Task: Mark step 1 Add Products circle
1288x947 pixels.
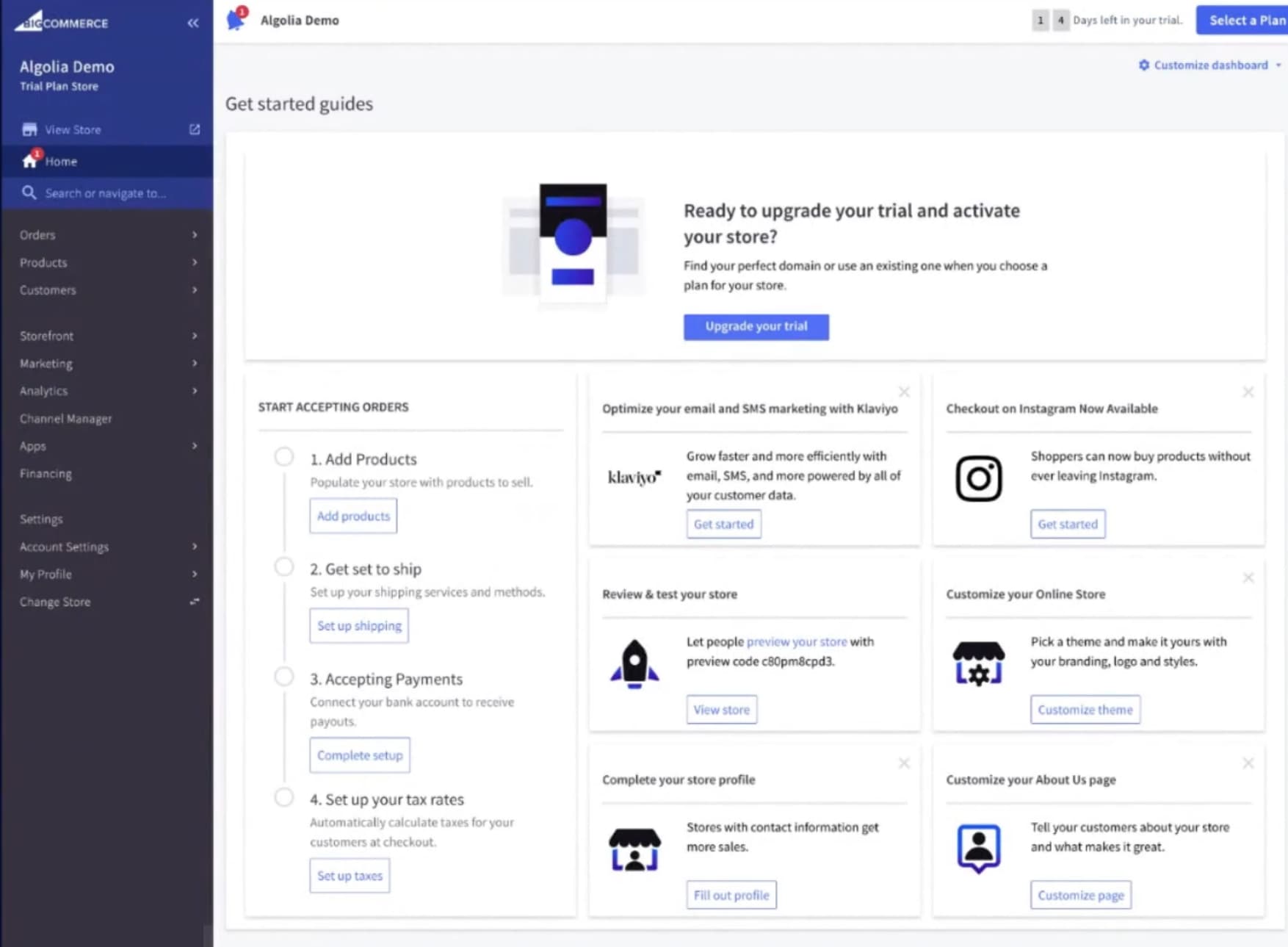Action: pos(284,457)
